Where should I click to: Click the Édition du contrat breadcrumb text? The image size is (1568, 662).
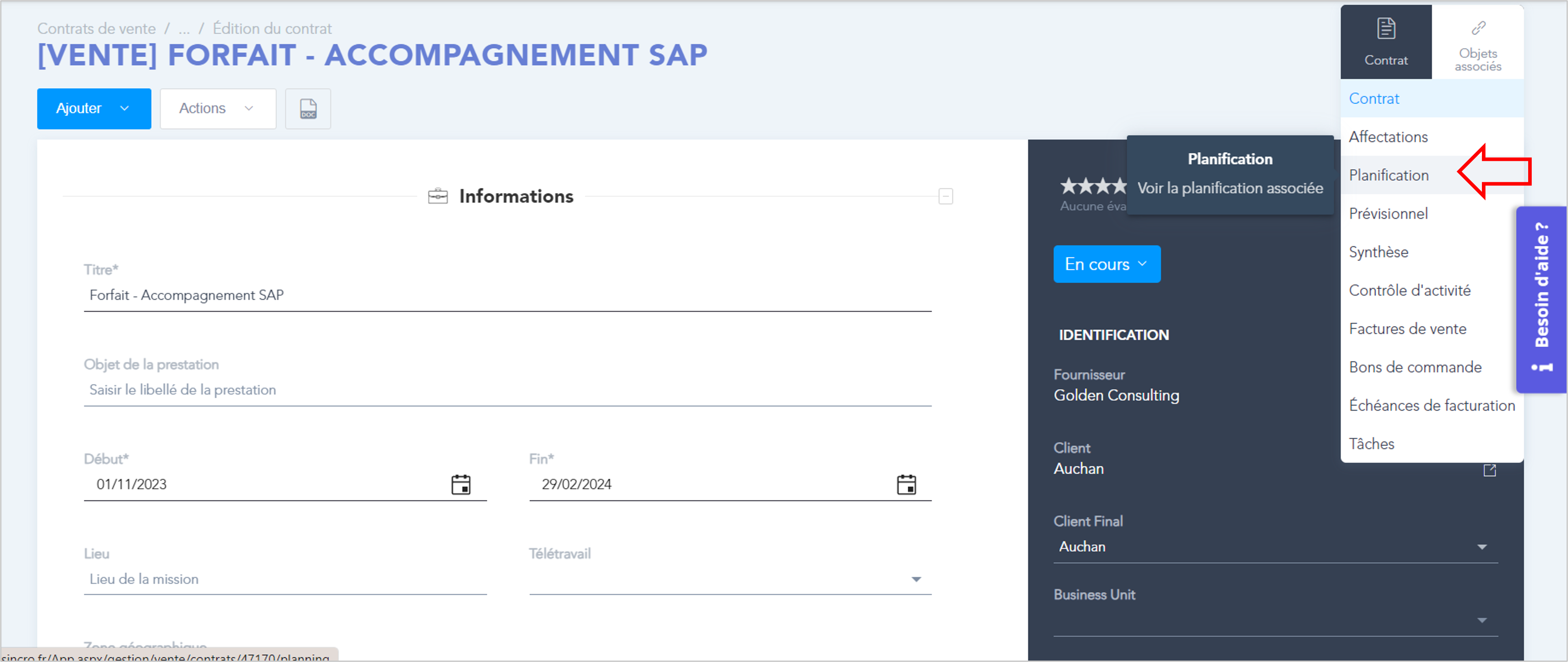pyautogui.click(x=272, y=28)
